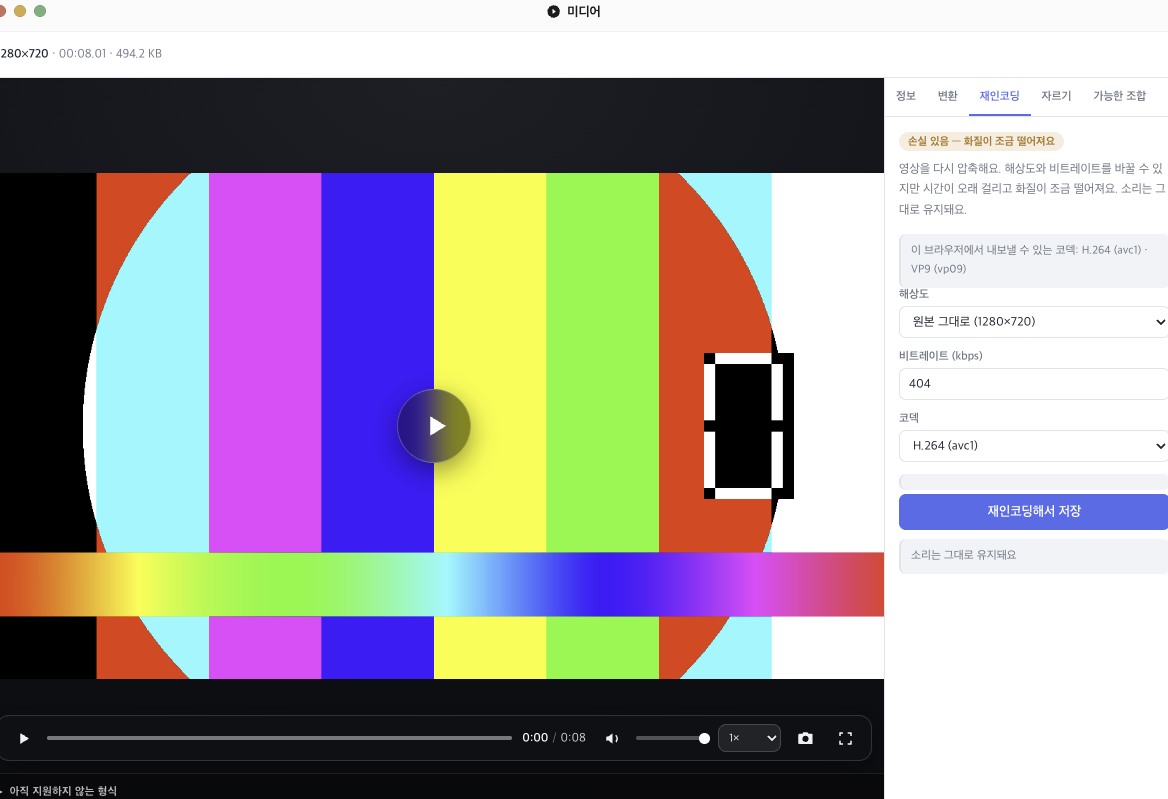
Task: Click the bitrate field showing 404
Action: [1033, 383]
